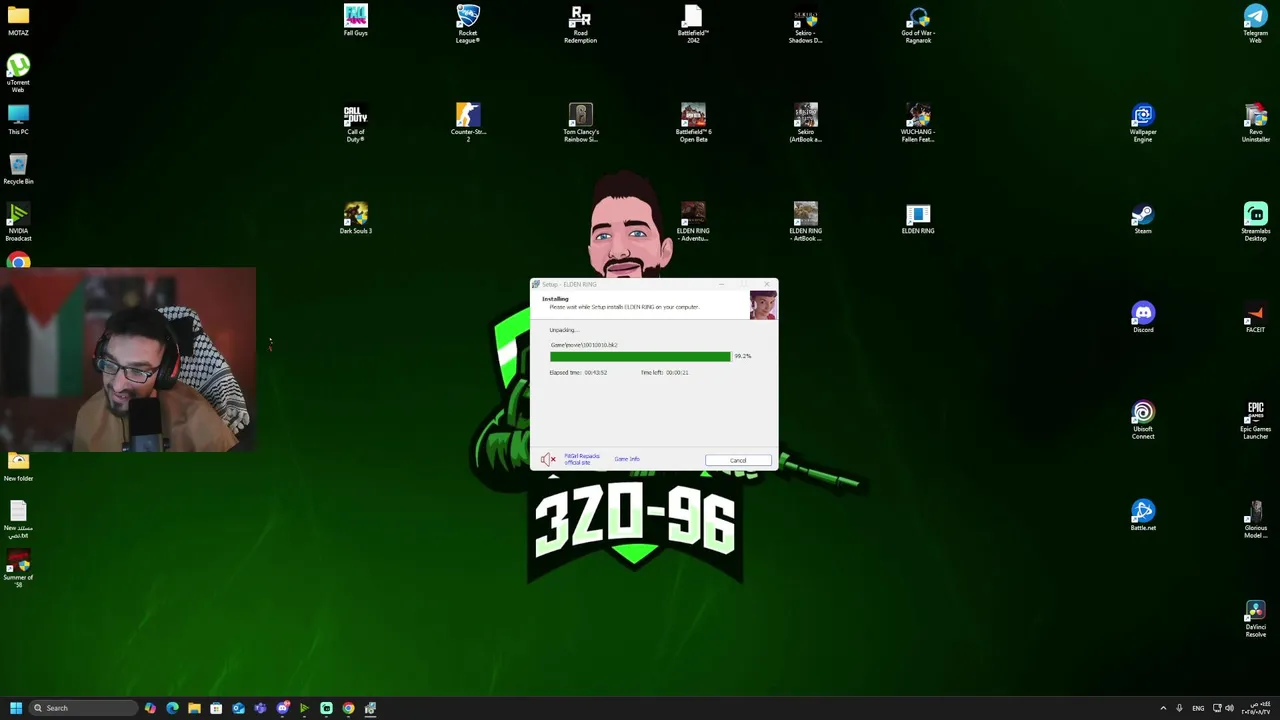The image size is (1280, 720).
Task: Switch to Streamlabs in the taskbar
Action: tap(326, 708)
